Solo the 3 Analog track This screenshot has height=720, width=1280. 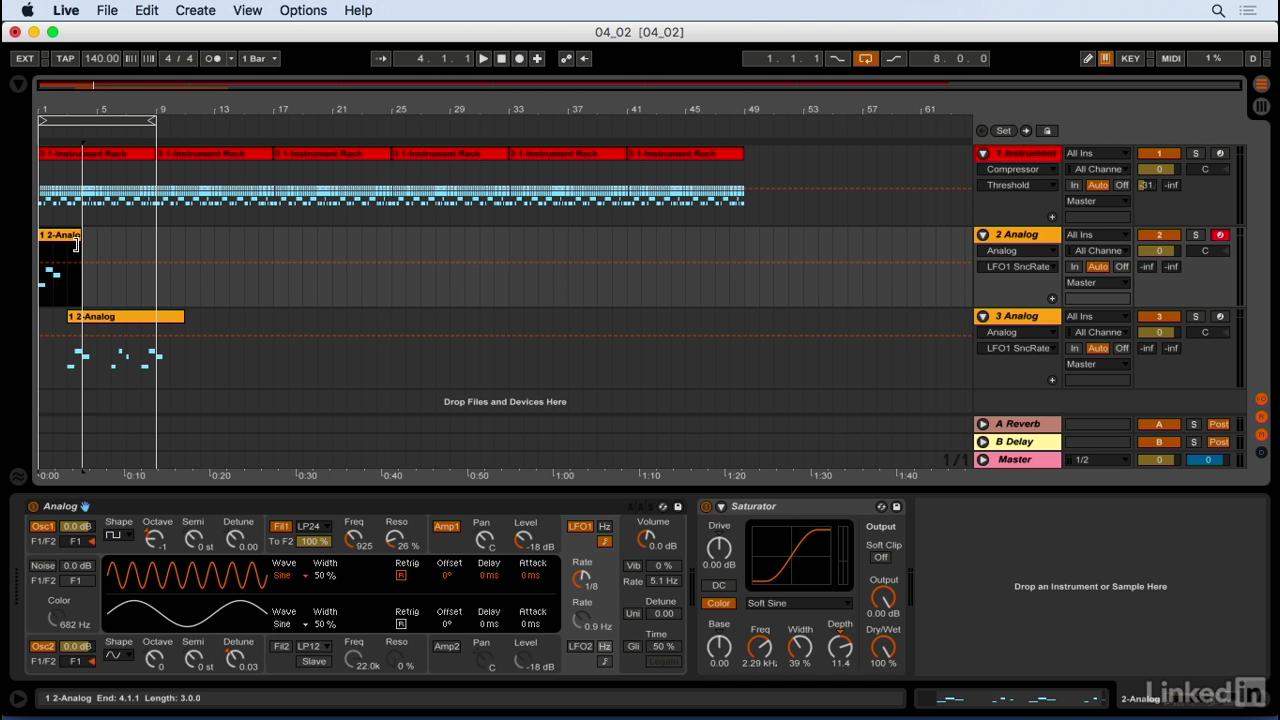1195,315
